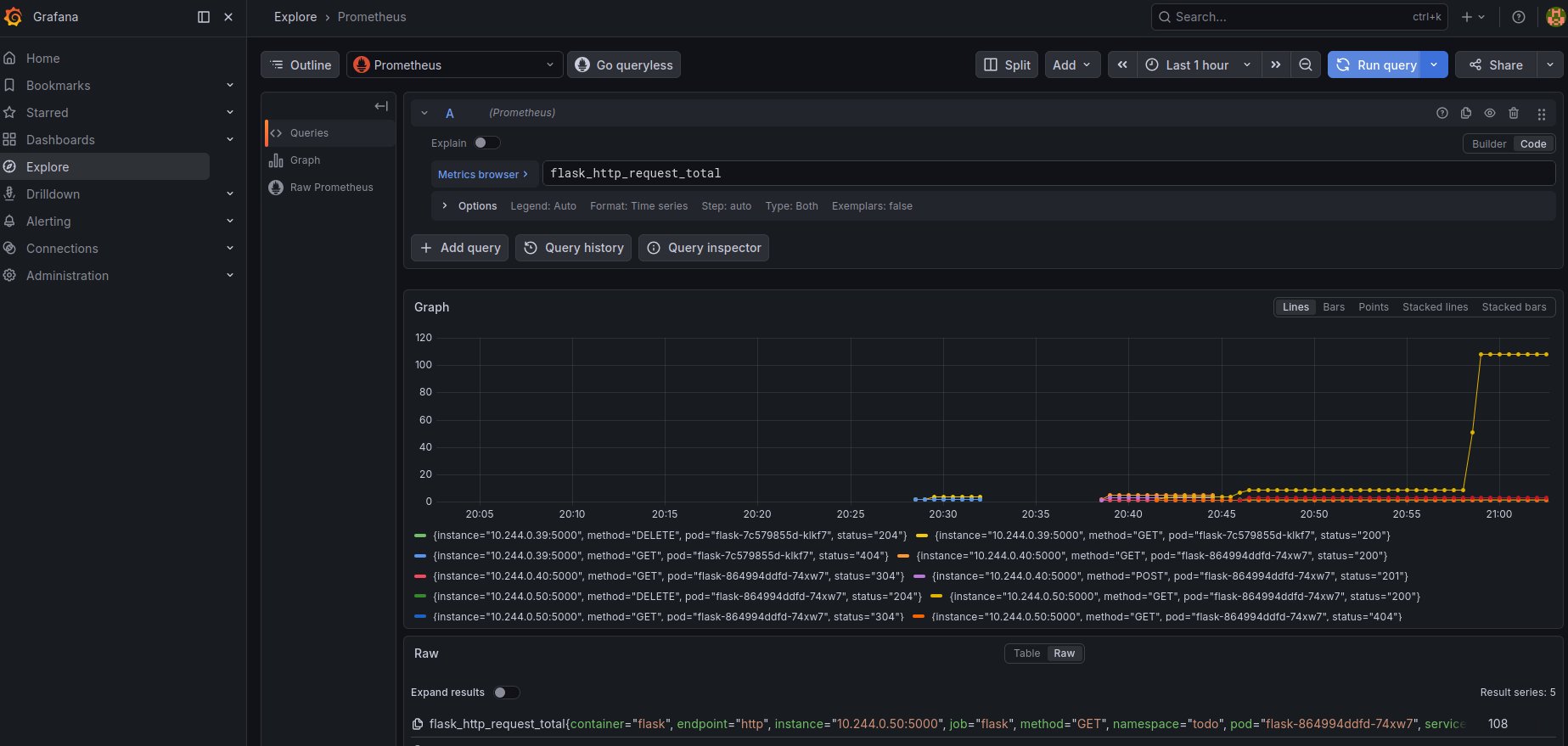Undock the sidebar menu icon
This screenshot has width=1568, height=746.
click(x=204, y=17)
